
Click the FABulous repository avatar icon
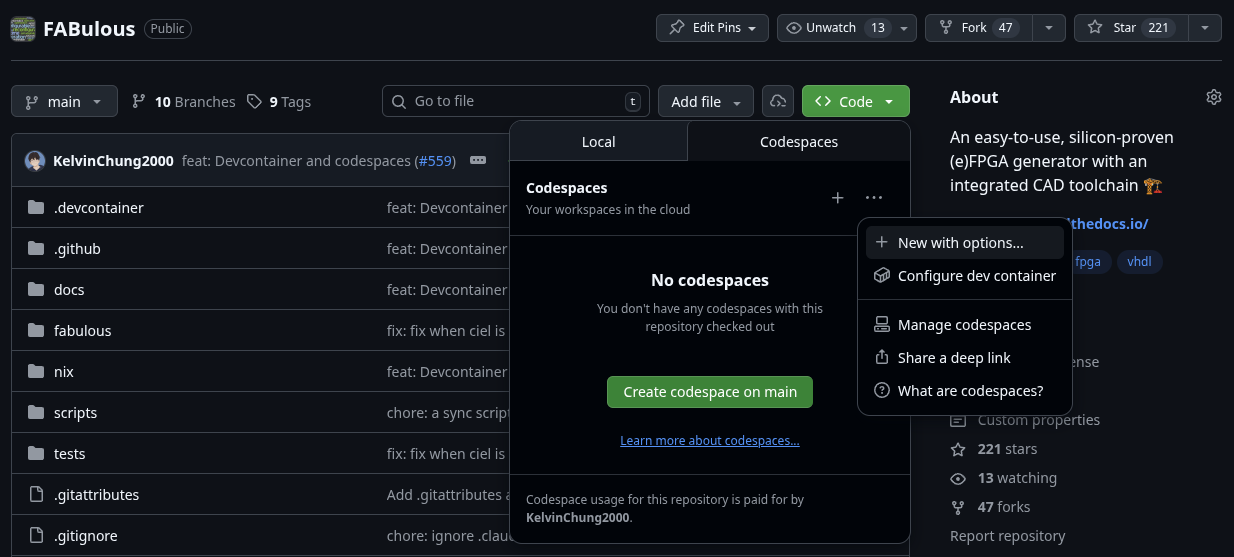coord(23,28)
